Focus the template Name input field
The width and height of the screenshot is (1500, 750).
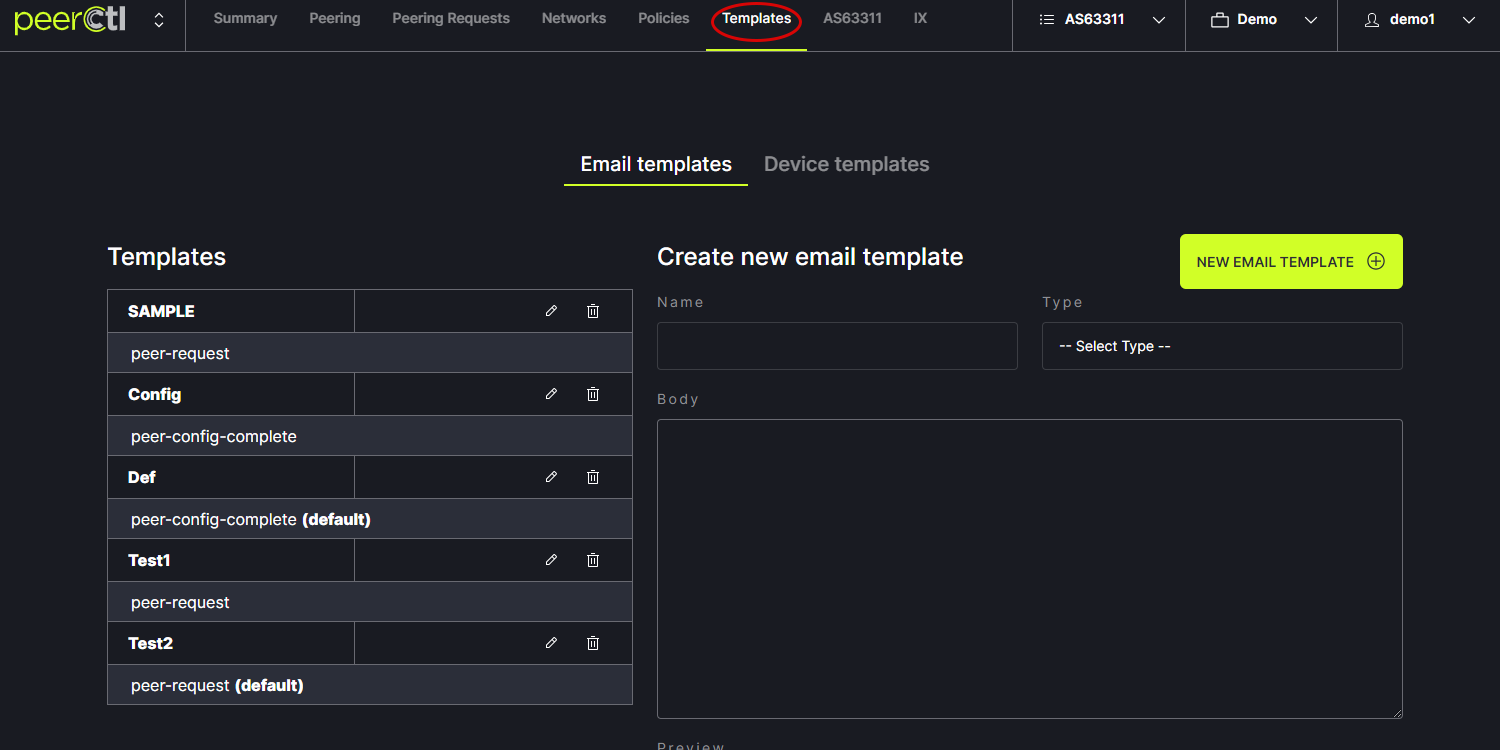pos(837,346)
